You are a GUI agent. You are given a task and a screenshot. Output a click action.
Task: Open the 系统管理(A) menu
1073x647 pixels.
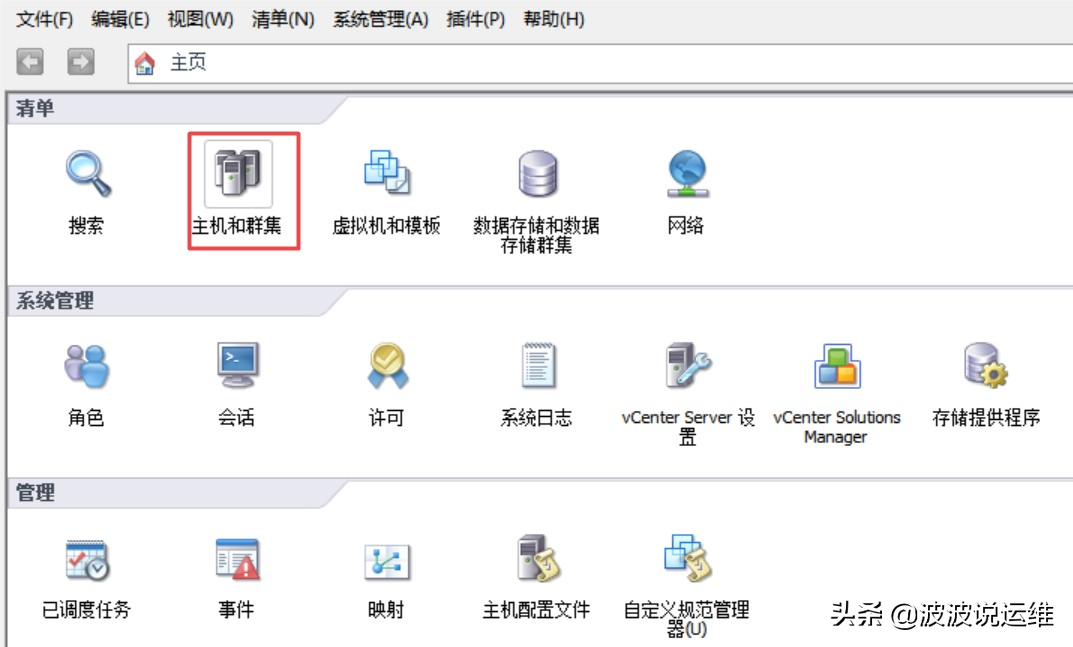tap(380, 19)
